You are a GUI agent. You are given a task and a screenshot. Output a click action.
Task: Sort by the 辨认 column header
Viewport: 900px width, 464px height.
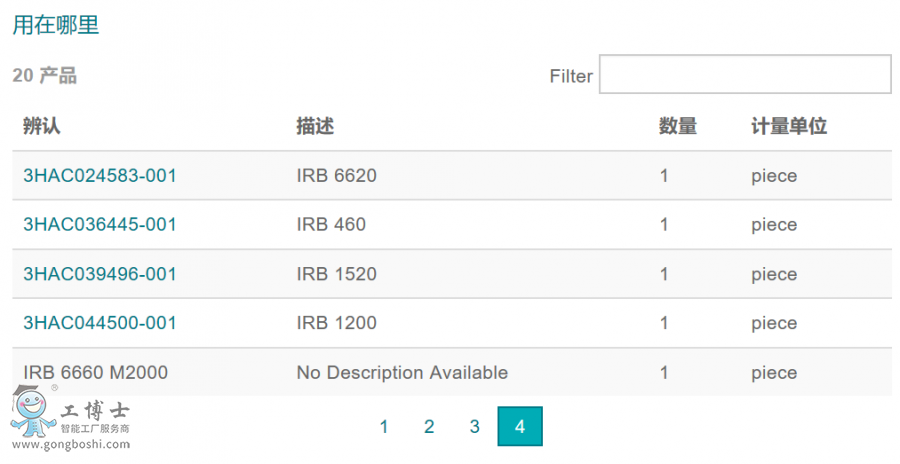42,127
